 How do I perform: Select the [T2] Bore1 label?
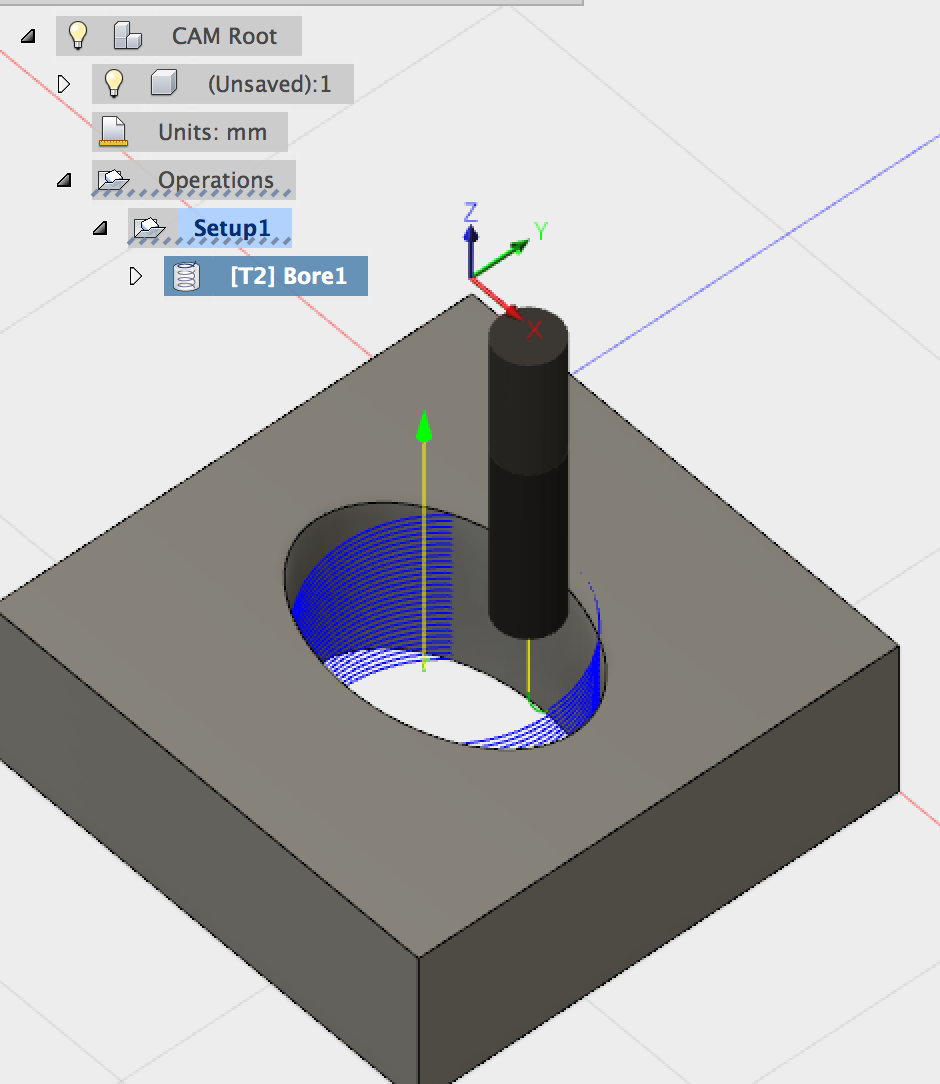(288, 276)
